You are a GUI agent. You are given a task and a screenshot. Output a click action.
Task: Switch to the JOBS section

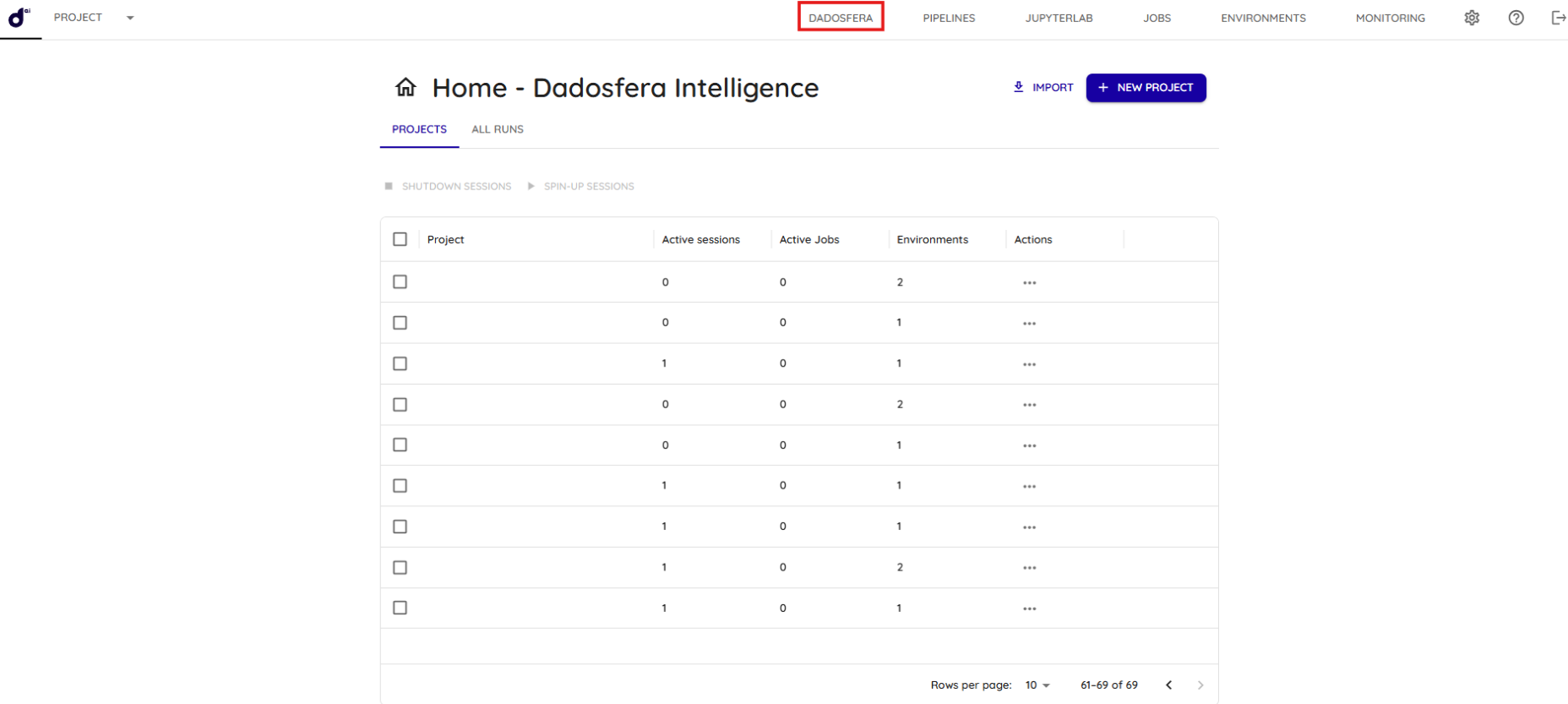pyautogui.click(x=1157, y=18)
